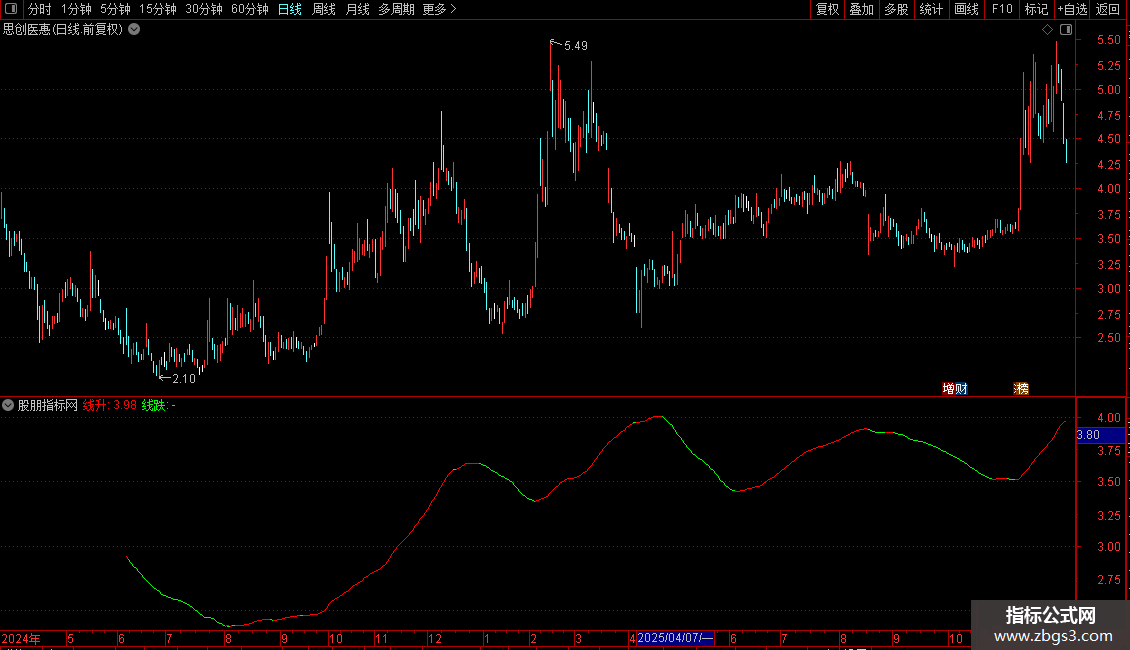Click the diamond icon at chart top right
Viewport: 1130px width, 650px height.
coord(1047,30)
